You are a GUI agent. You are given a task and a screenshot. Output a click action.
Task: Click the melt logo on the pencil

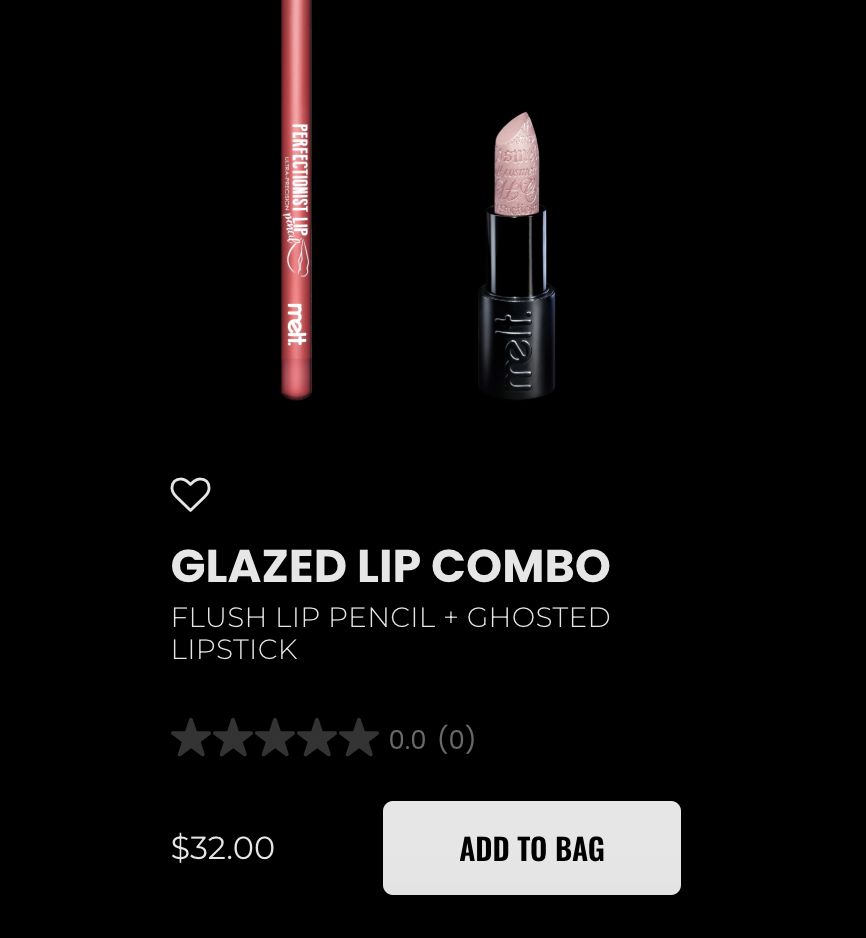point(297,324)
